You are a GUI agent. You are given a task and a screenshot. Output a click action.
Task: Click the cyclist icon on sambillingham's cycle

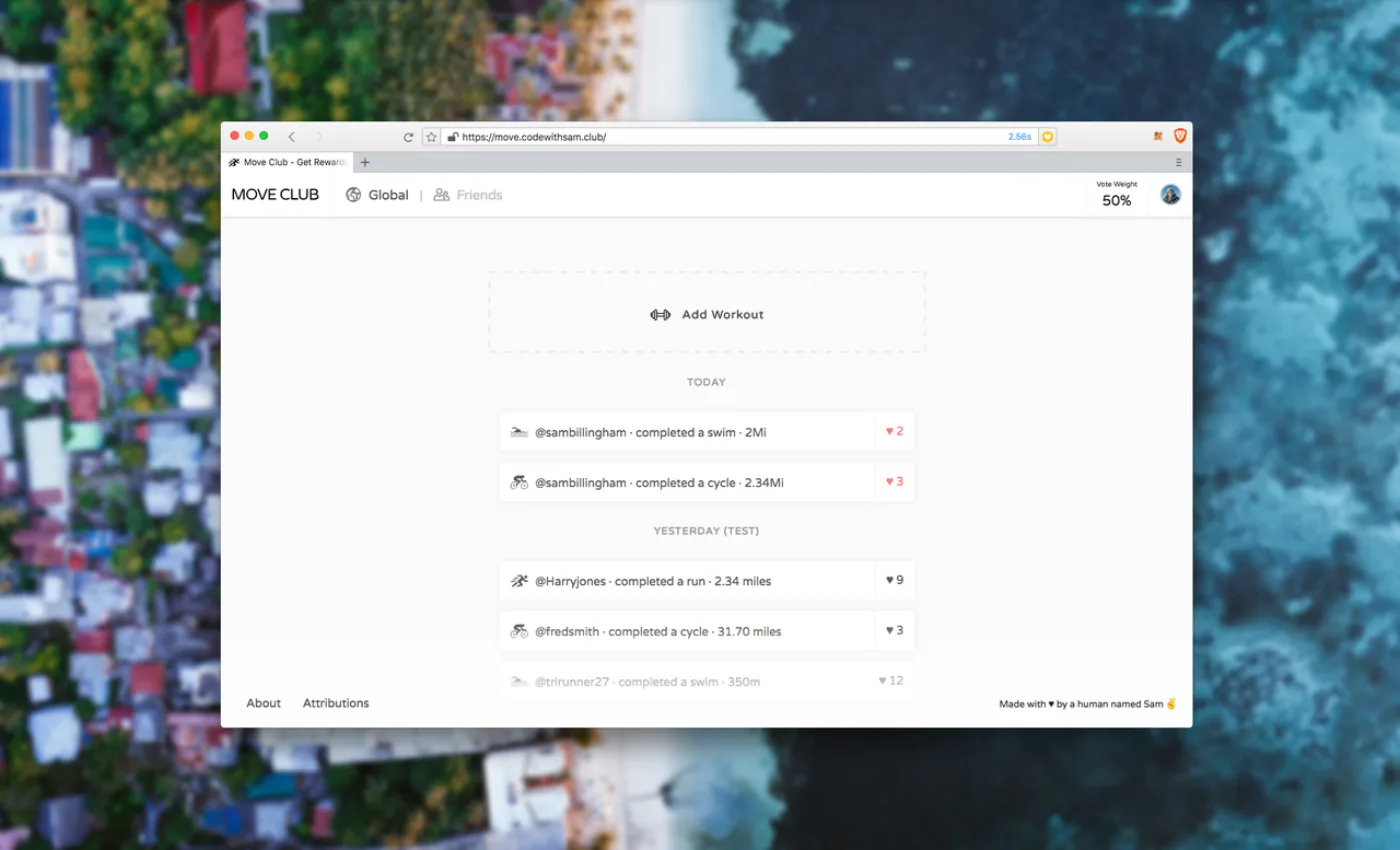click(518, 482)
